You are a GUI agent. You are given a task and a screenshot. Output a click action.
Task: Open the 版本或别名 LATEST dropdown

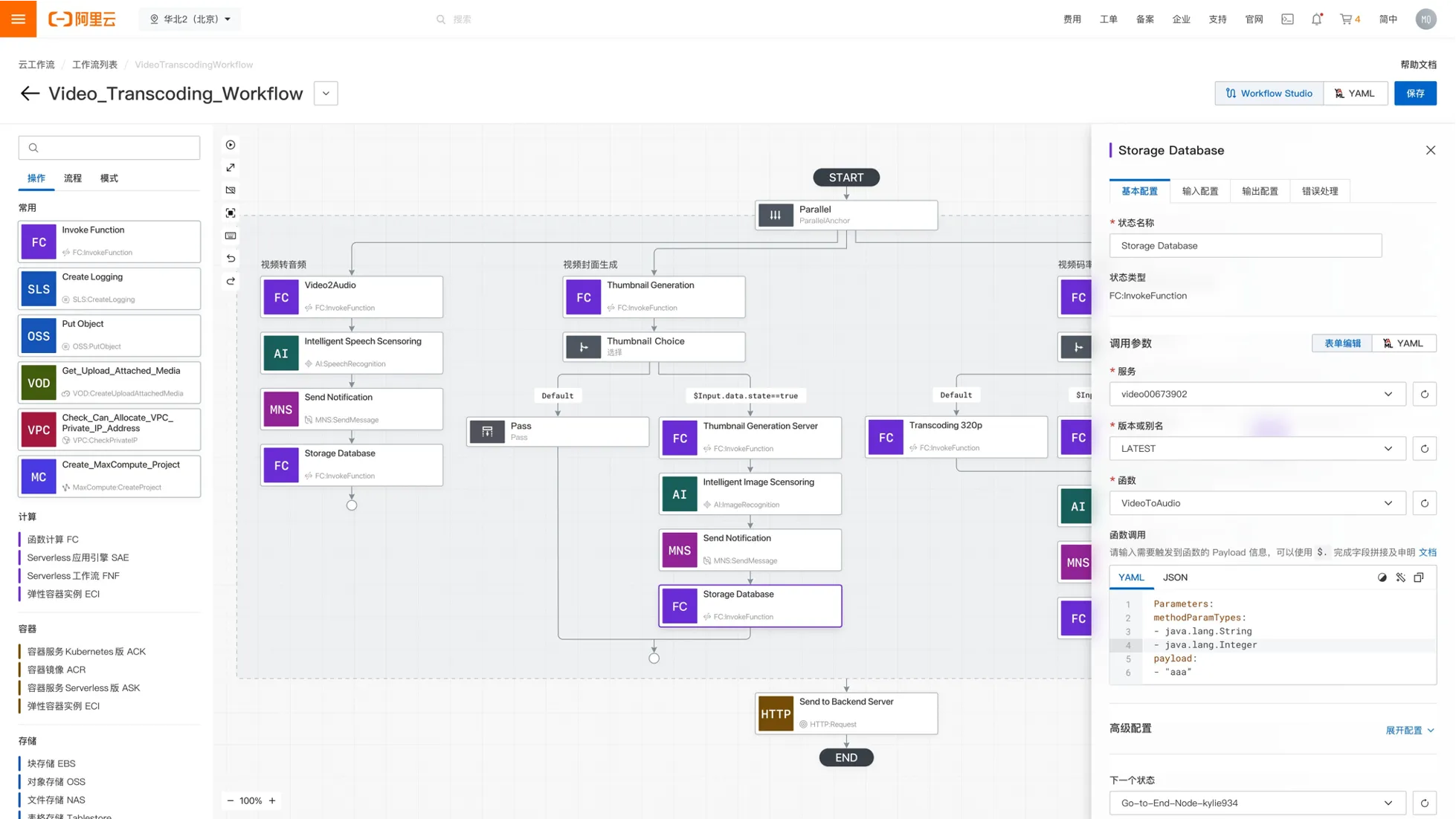(1257, 449)
